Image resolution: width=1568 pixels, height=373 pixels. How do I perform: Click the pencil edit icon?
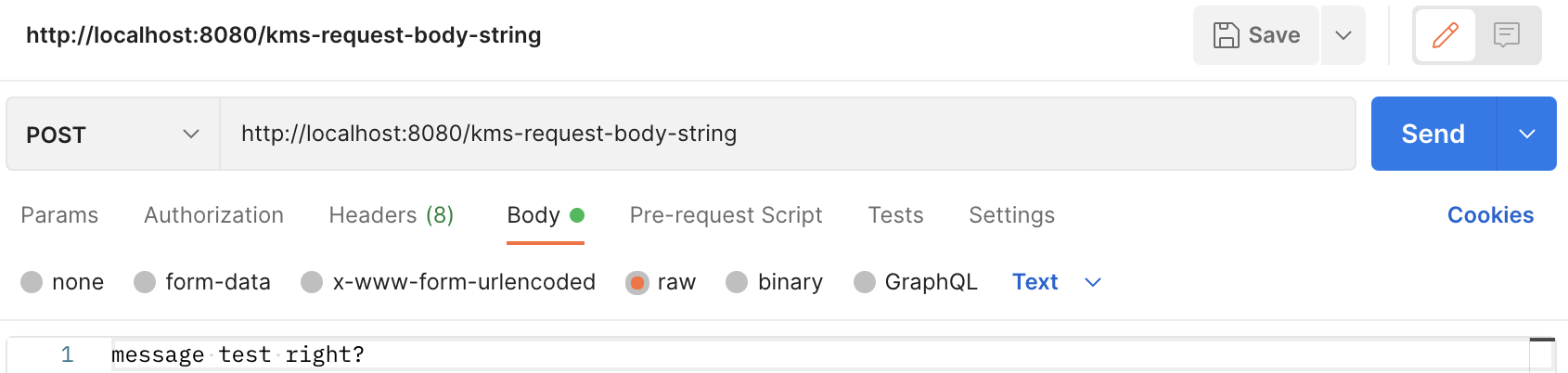(x=1445, y=35)
